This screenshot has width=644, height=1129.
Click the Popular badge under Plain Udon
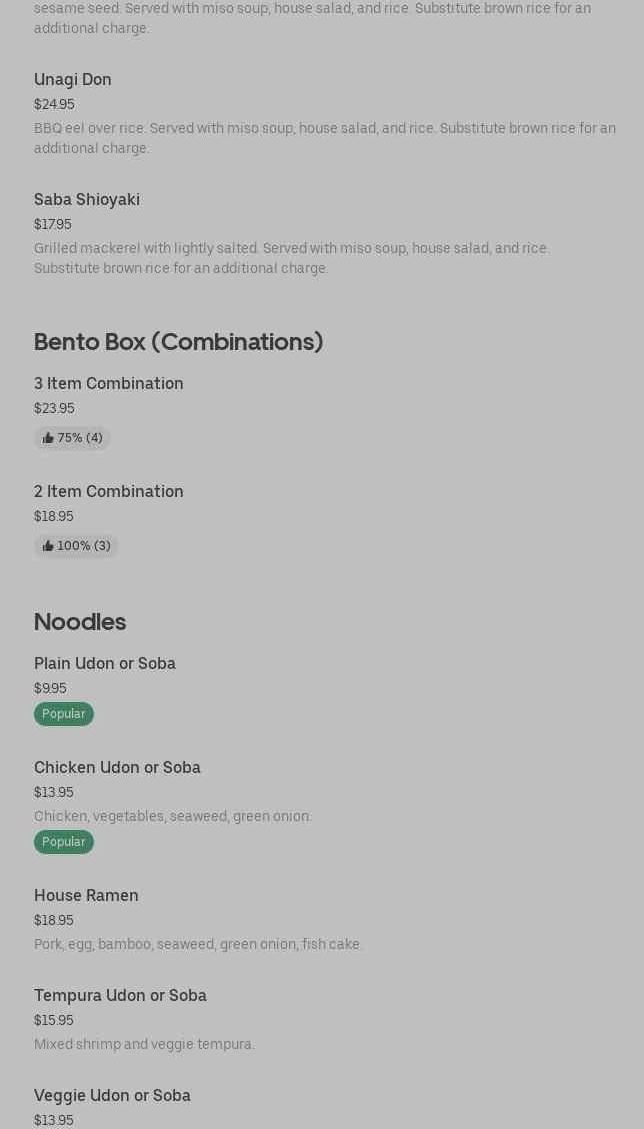point(64,714)
